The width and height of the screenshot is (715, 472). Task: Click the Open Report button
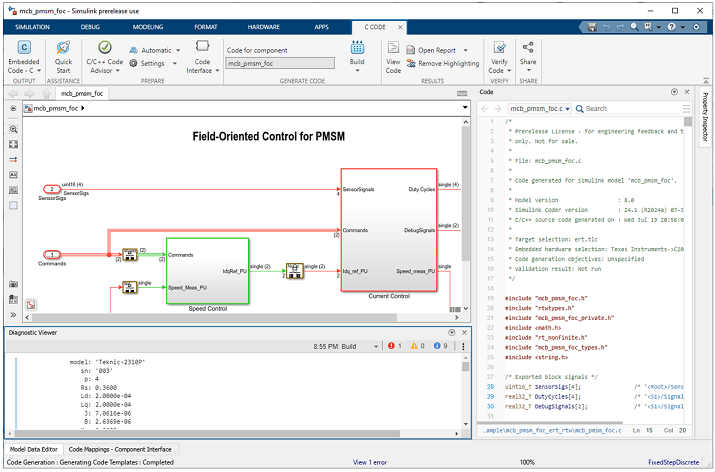[437, 50]
